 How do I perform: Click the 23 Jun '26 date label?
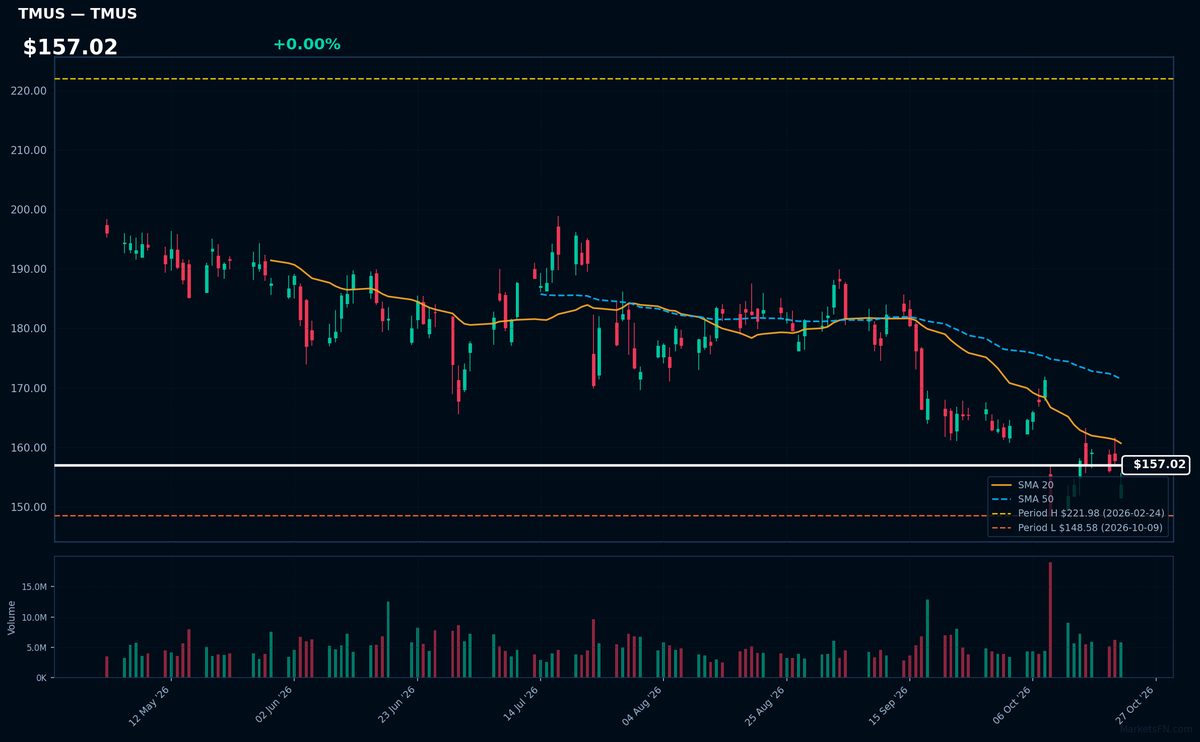click(x=396, y=705)
